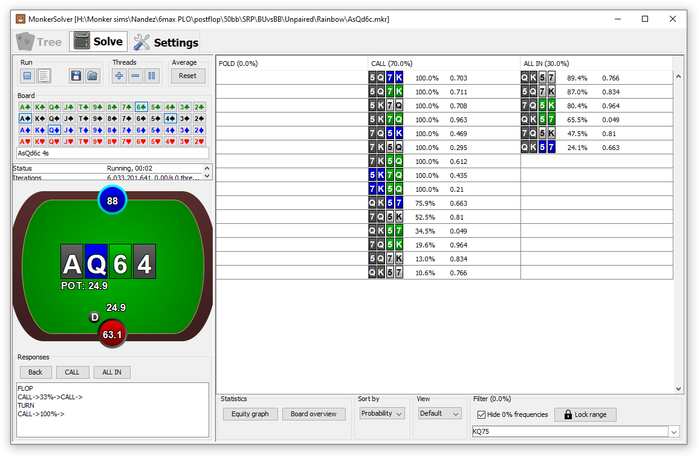Click the status list scroll-down arrow
The height and width of the screenshot is (458, 700).
207,176
